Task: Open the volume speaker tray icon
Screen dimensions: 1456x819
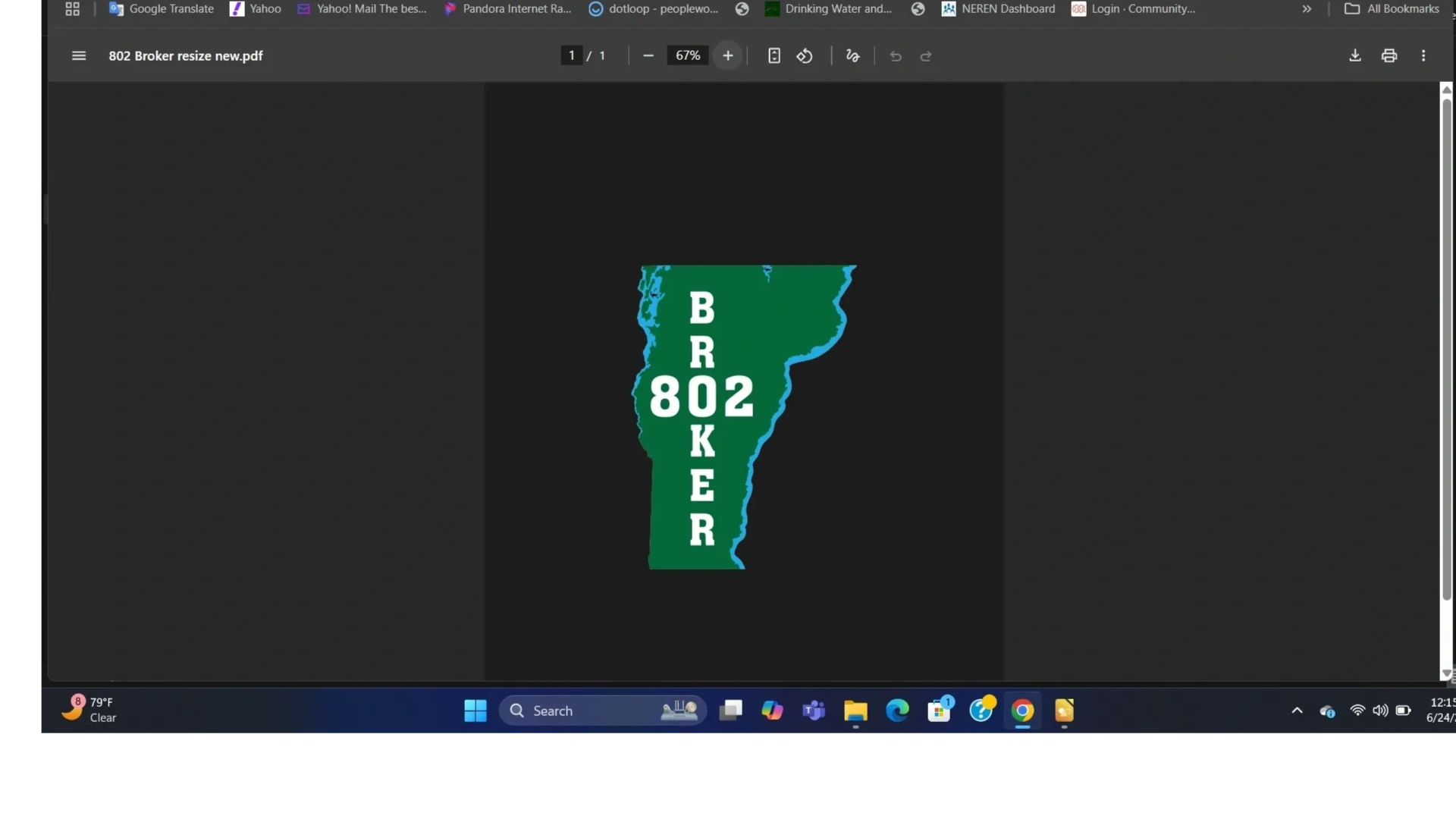Action: [x=1380, y=711]
